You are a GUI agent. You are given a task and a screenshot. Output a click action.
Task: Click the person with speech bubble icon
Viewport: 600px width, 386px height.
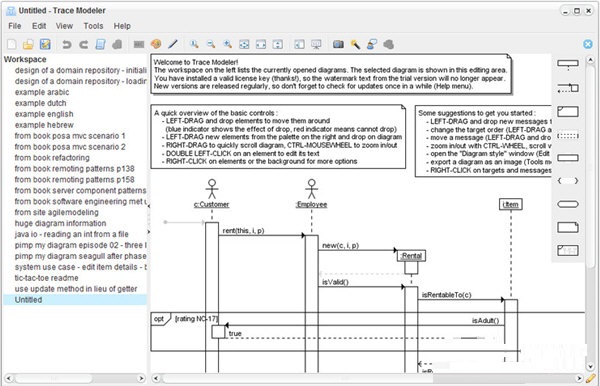[372, 44]
